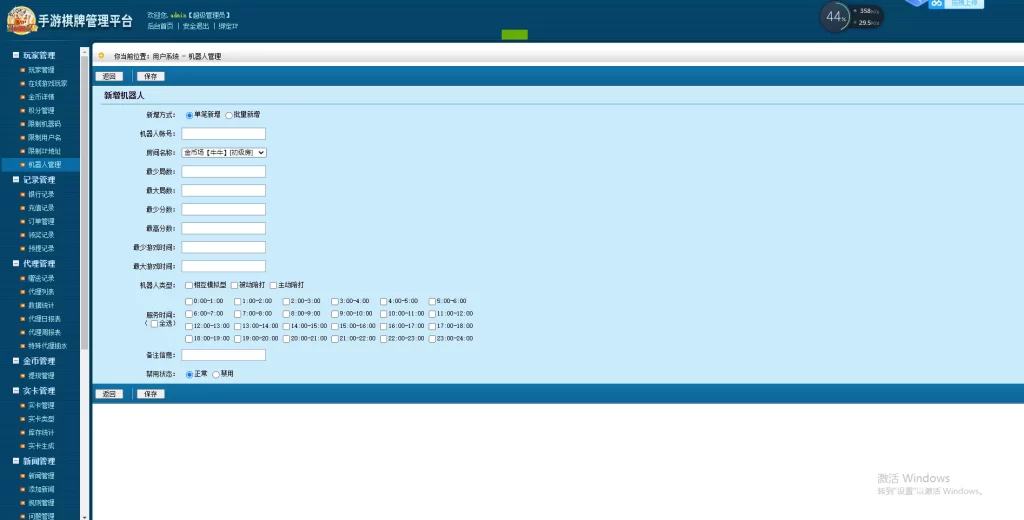
Task: Collapse the 记录管理 section icon
Action: click(15, 180)
